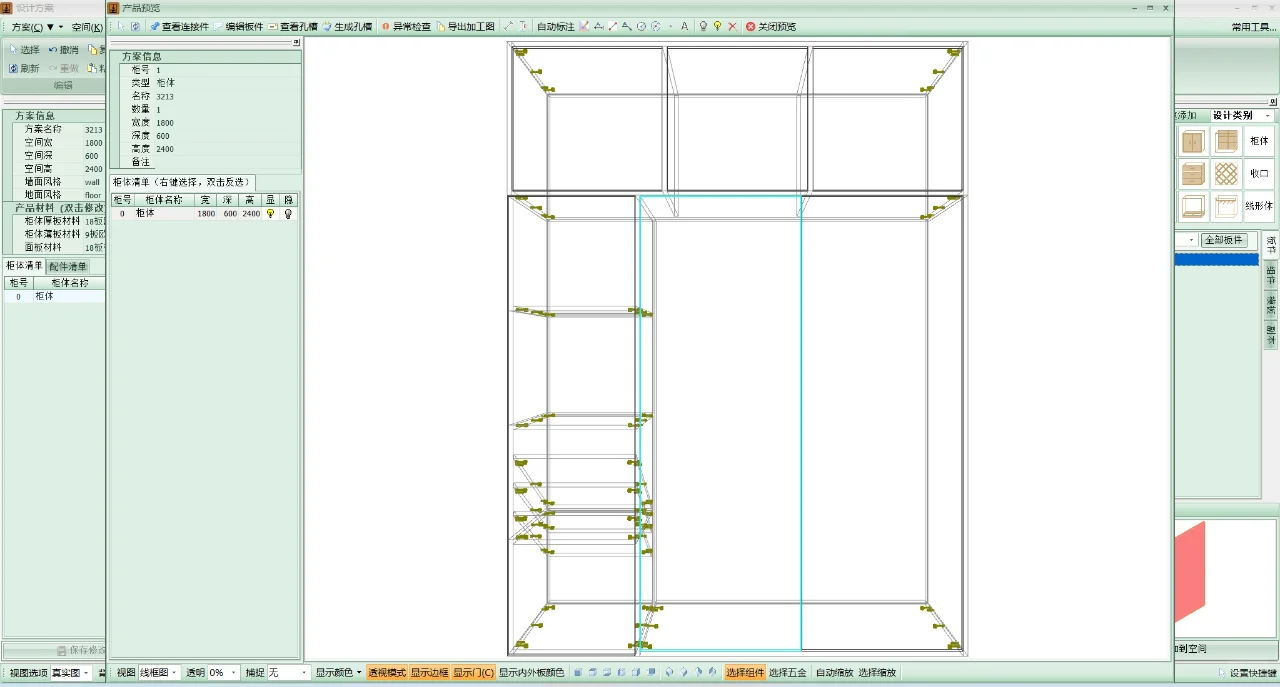The image size is (1280, 687).
Task: Open the 空间(K) menu
Action: coord(88,27)
